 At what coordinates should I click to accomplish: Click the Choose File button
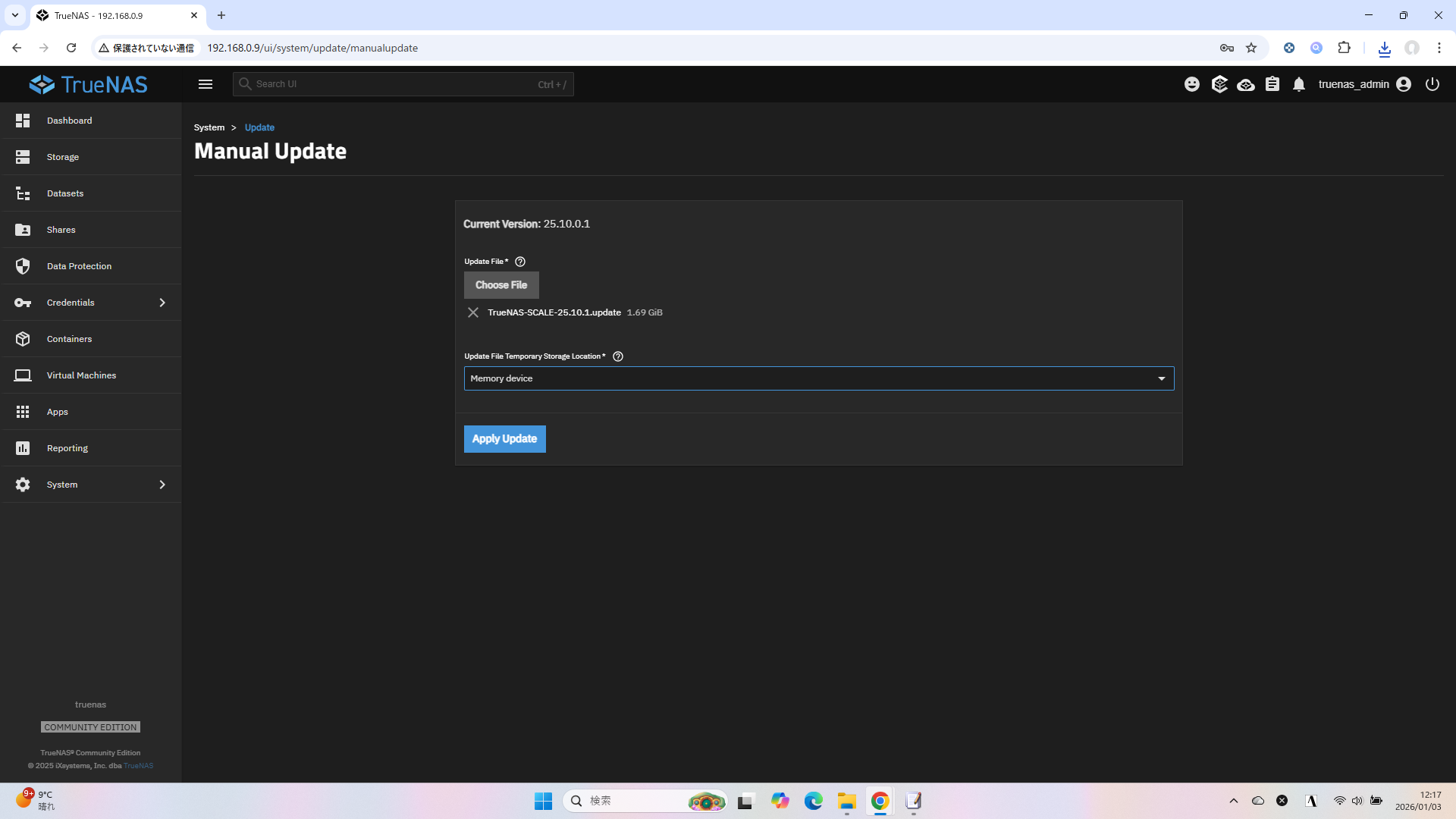pyautogui.click(x=501, y=285)
